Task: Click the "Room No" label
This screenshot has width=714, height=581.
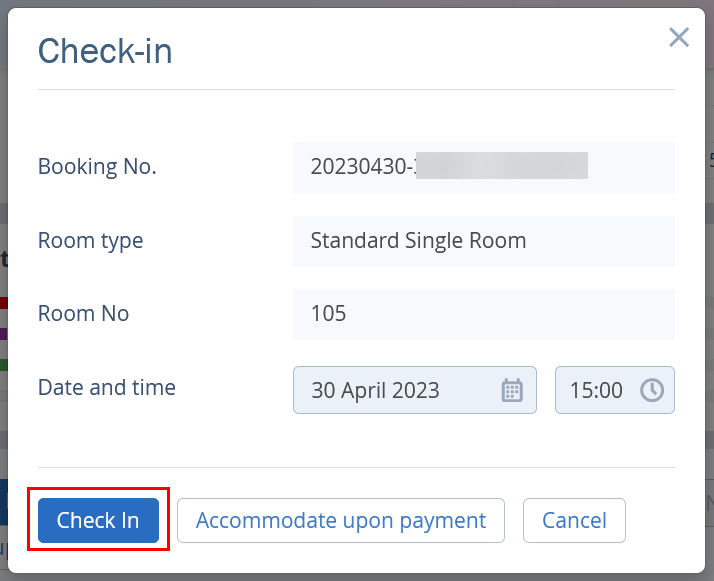Action: [x=84, y=313]
